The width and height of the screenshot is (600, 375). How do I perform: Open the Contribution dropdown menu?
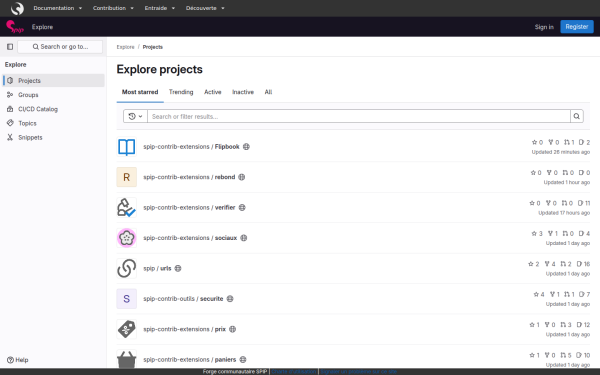113,8
